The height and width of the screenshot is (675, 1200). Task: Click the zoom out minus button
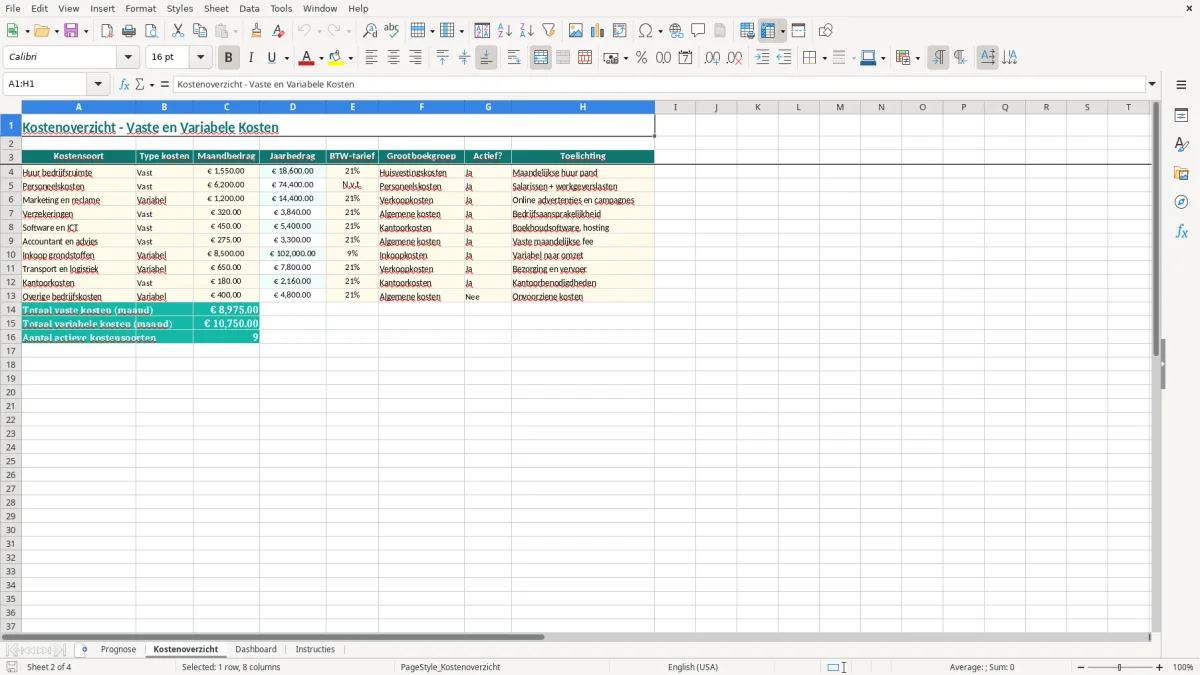pos(1080,667)
